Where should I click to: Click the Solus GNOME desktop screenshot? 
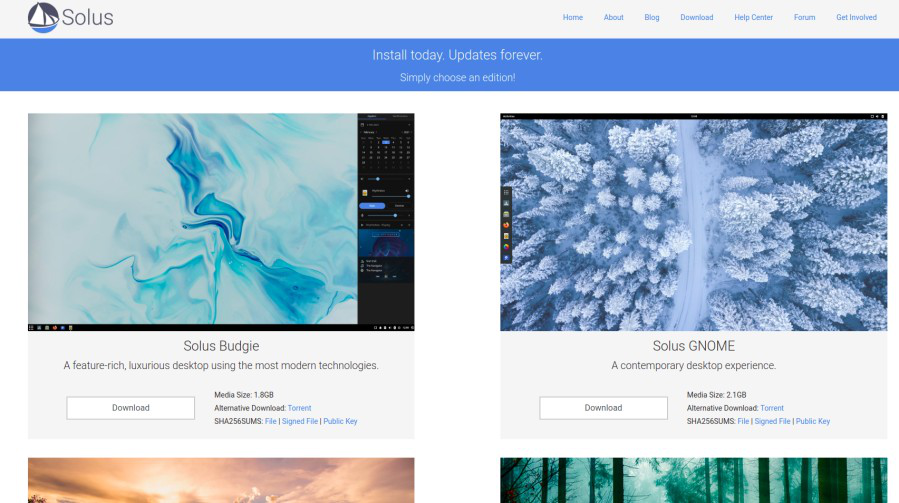pos(694,222)
